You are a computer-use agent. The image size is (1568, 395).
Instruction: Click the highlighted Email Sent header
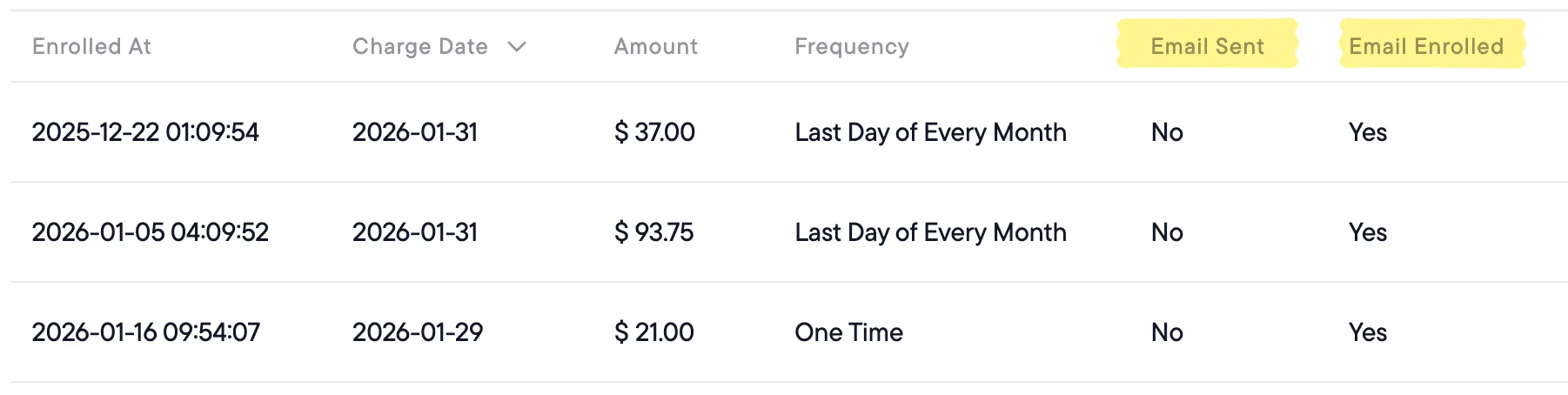tap(1207, 47)
